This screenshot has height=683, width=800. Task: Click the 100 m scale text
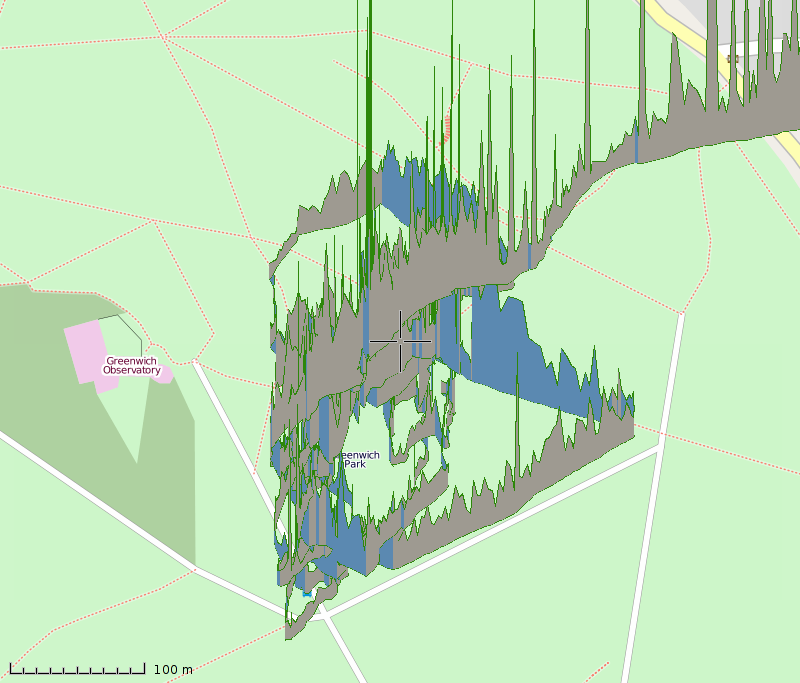(173, 669)
